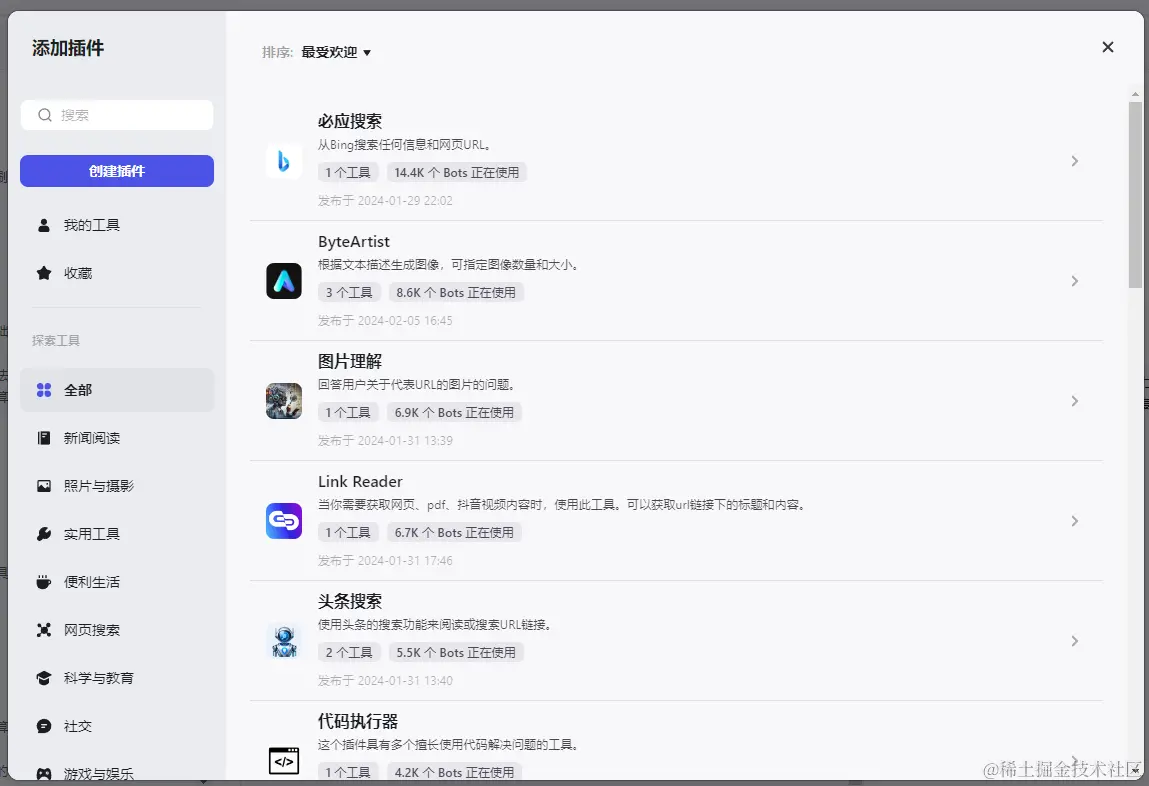
Task: Click the 发布于 2024-01-29 22:02 date
Action: [x=385, y=201]
